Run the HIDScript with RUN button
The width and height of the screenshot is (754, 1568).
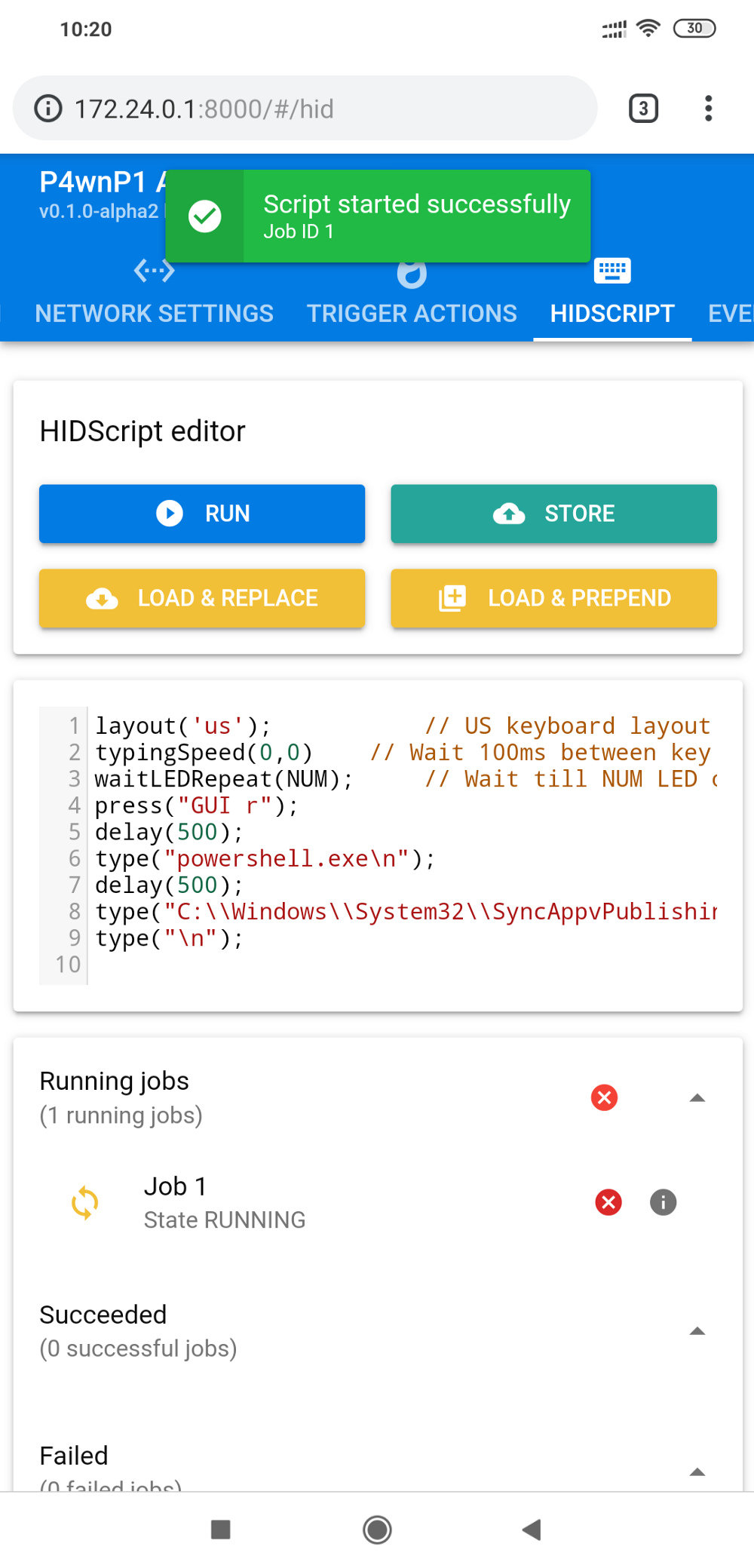[x=202, y=514]
